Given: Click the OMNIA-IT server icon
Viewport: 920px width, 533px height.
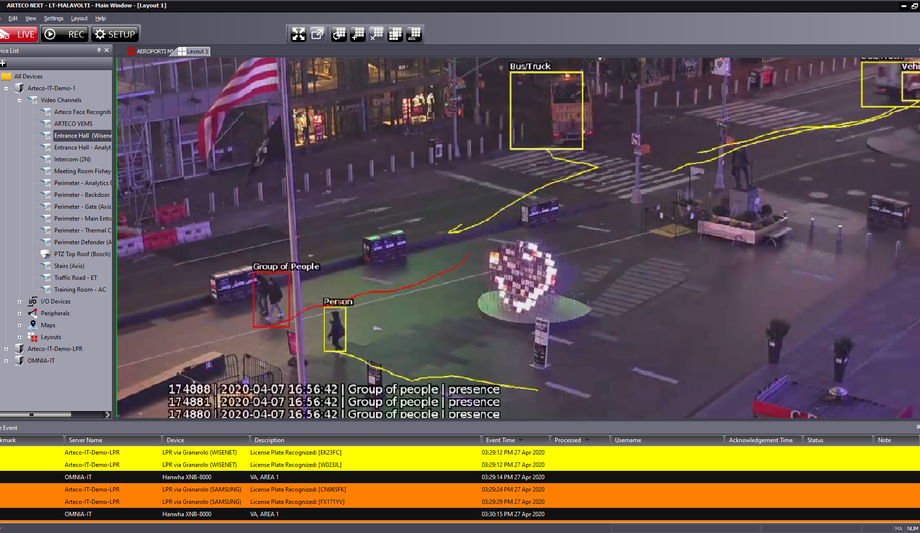Looking at the screenshot, I should (x=19, y=360).
